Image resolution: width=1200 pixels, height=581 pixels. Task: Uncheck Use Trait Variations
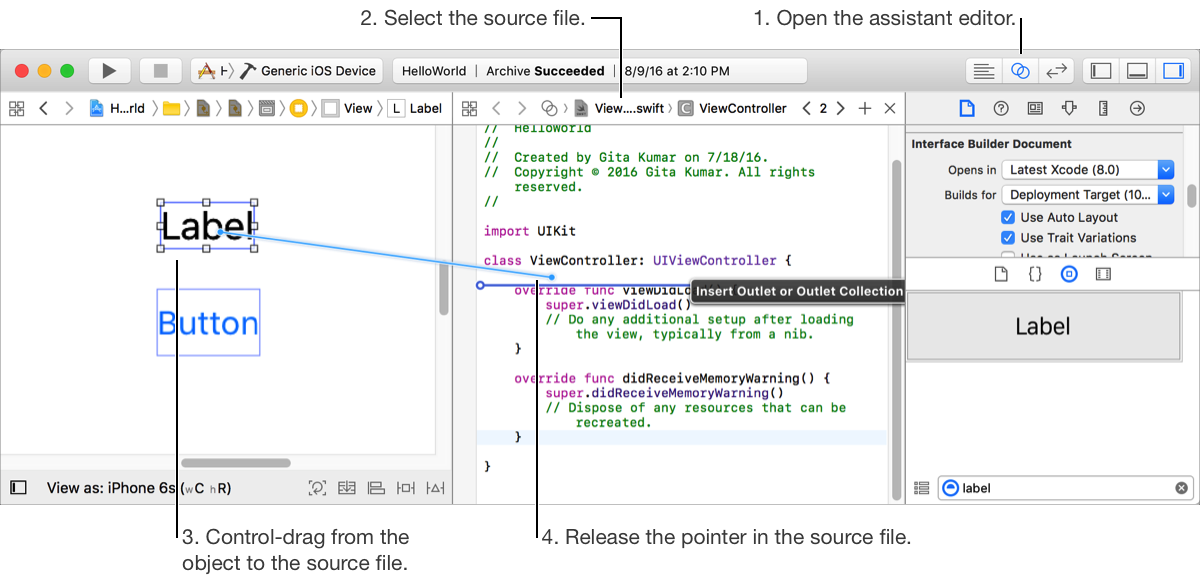pos(1008,238)
